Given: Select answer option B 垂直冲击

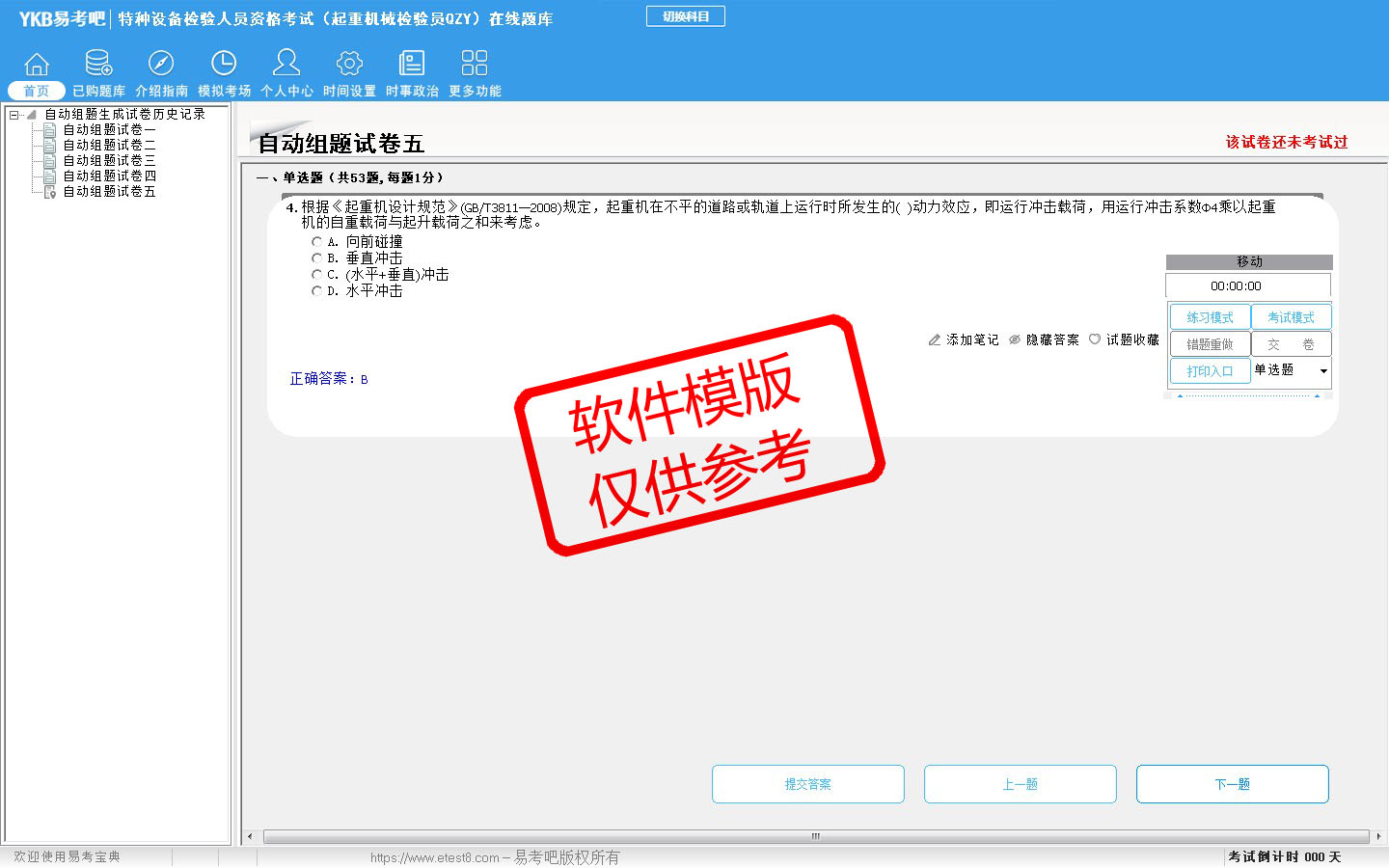Looking at the screenshot, I should pos(316,258).
